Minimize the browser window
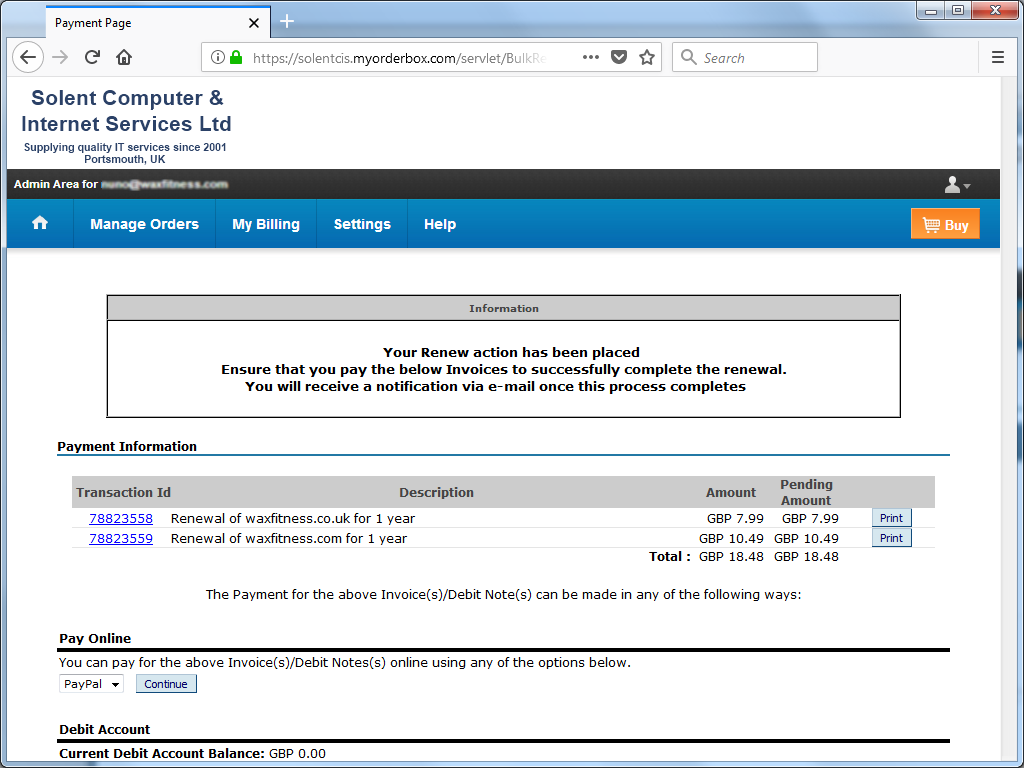 (931, 10)
